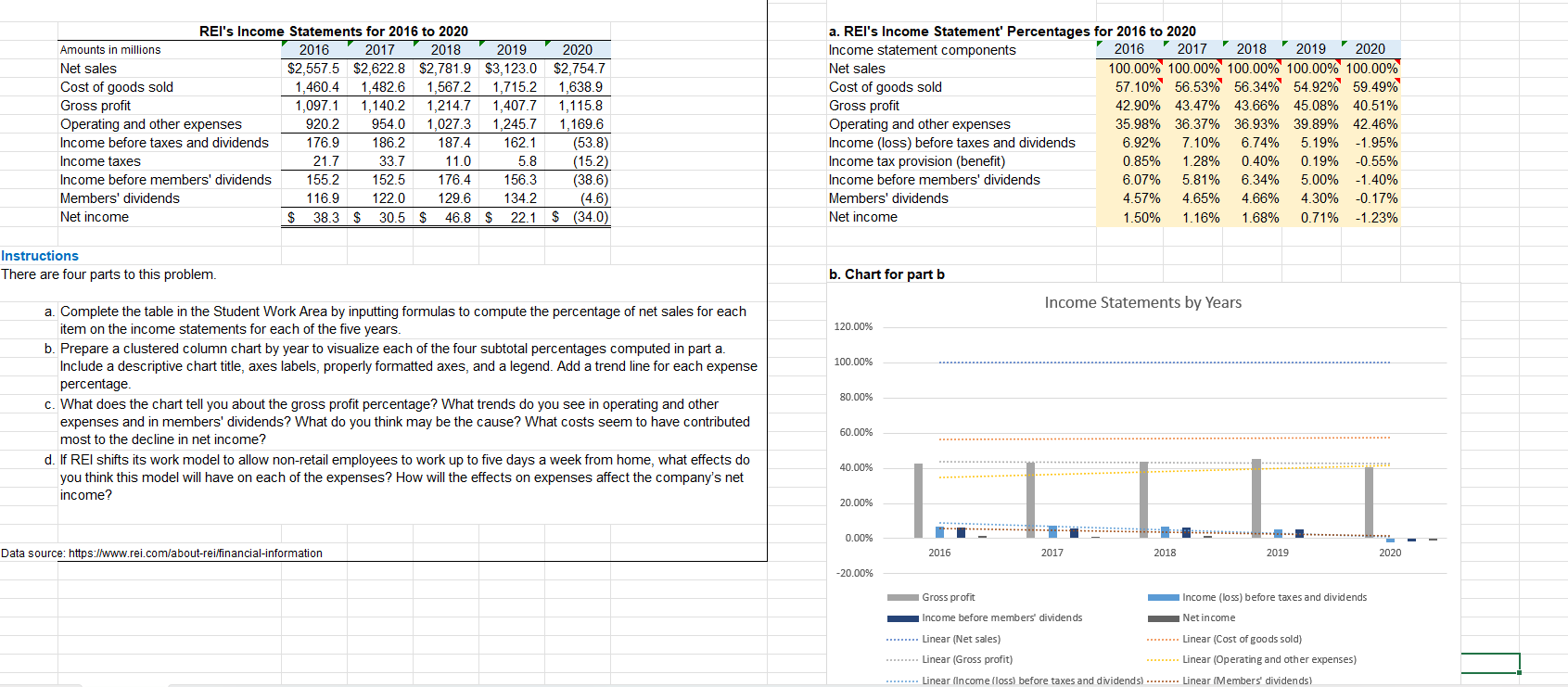Click the "Income statement components" header cell
1568x687 pixels.
pyautogui.click(x=922, y=50)
